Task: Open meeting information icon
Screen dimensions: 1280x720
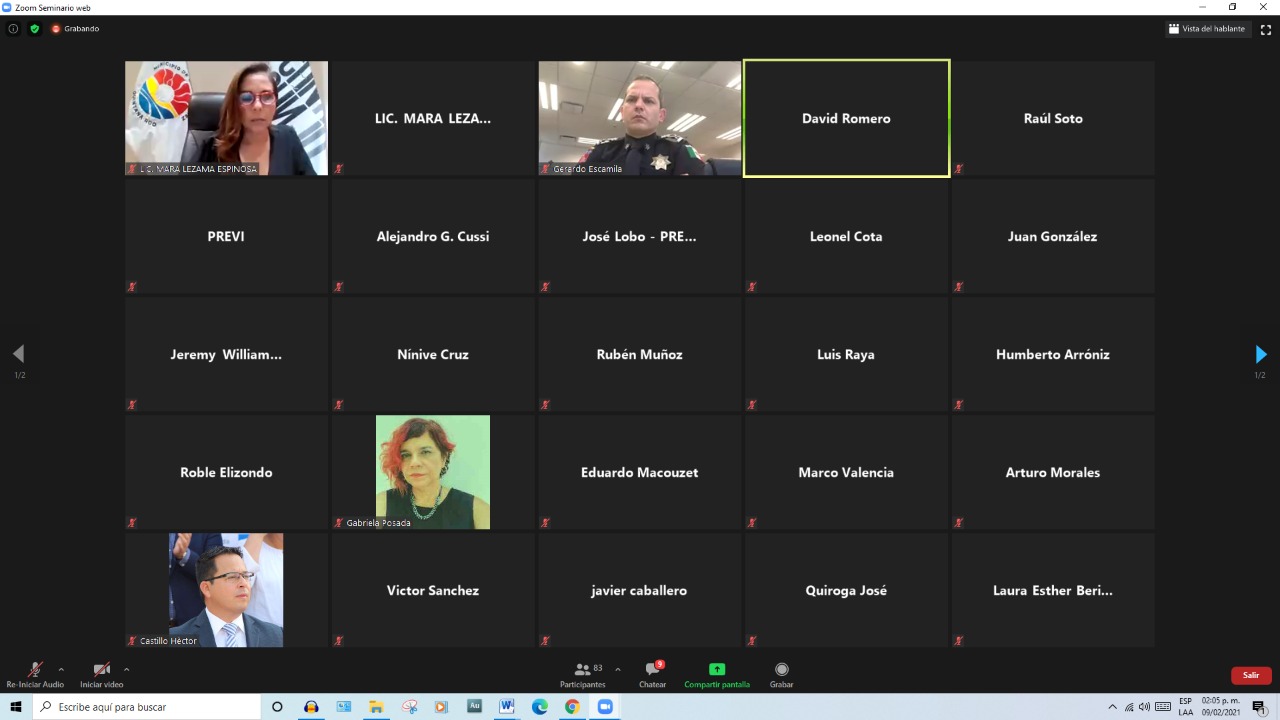Action: [x=13, y=29]
